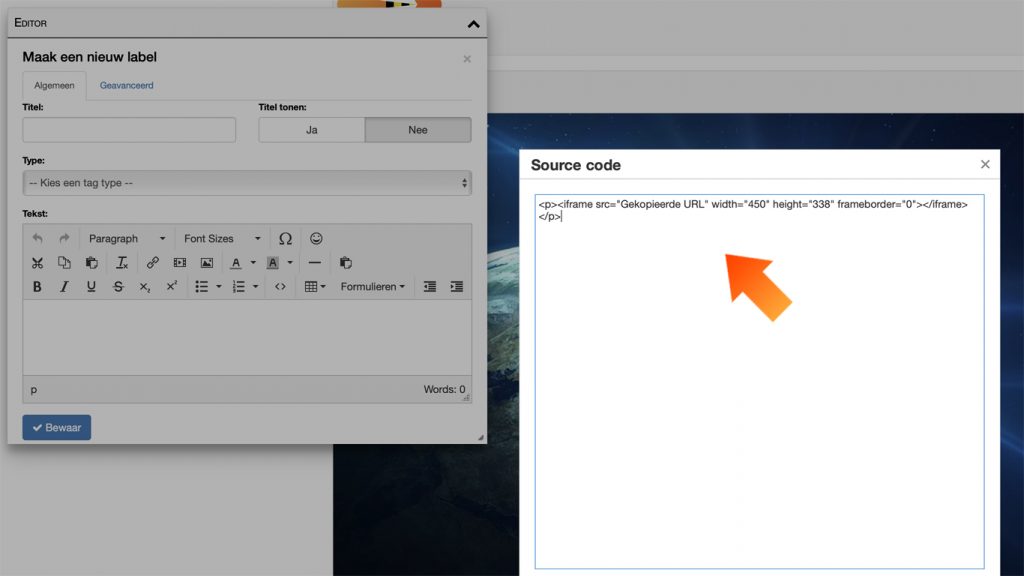Copy selection with the copy icon
This screenshot has height=576, width=1024.
click(64, 263)
